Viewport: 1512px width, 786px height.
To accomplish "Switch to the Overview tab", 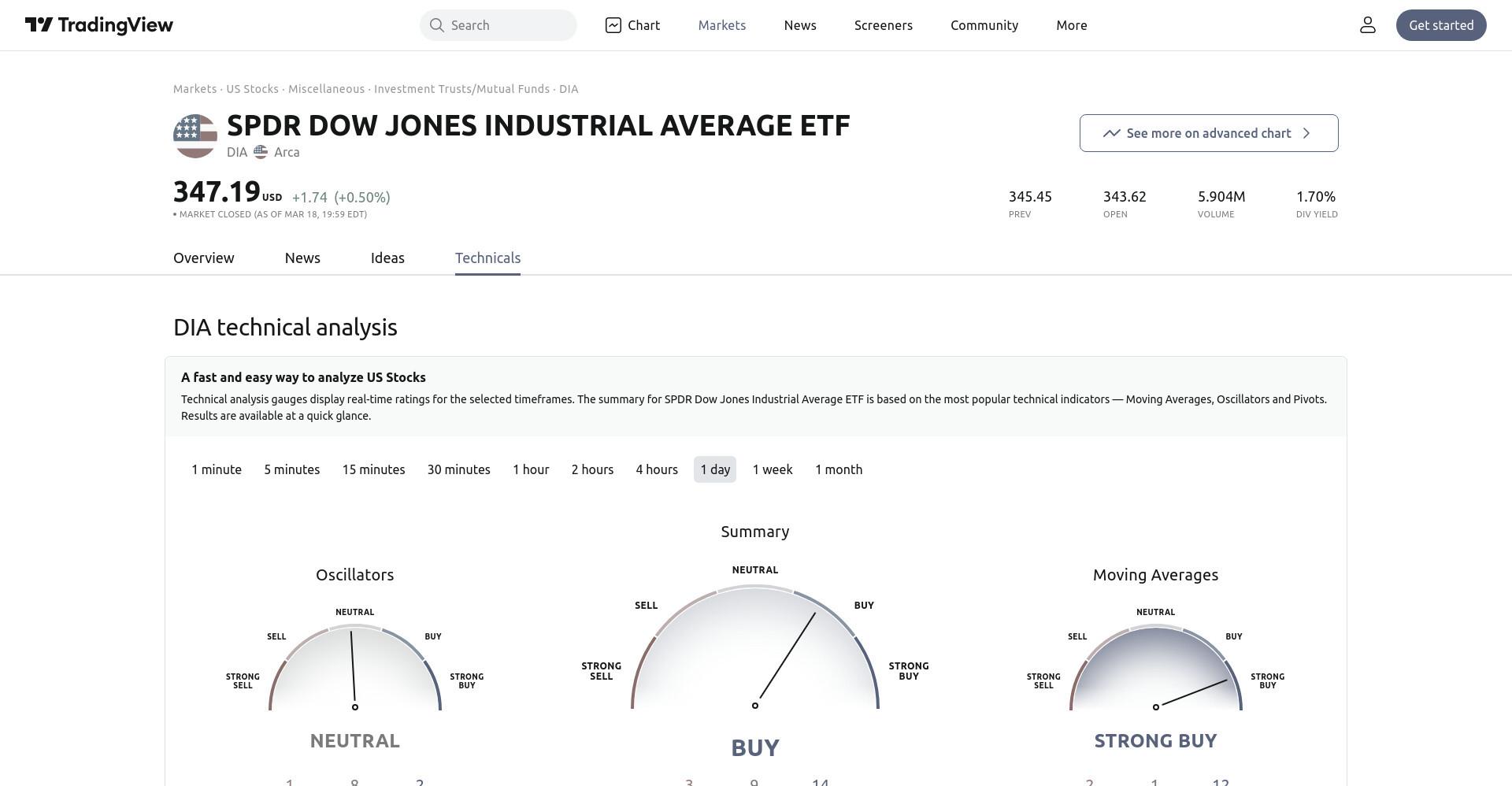I will pos(204,258).
